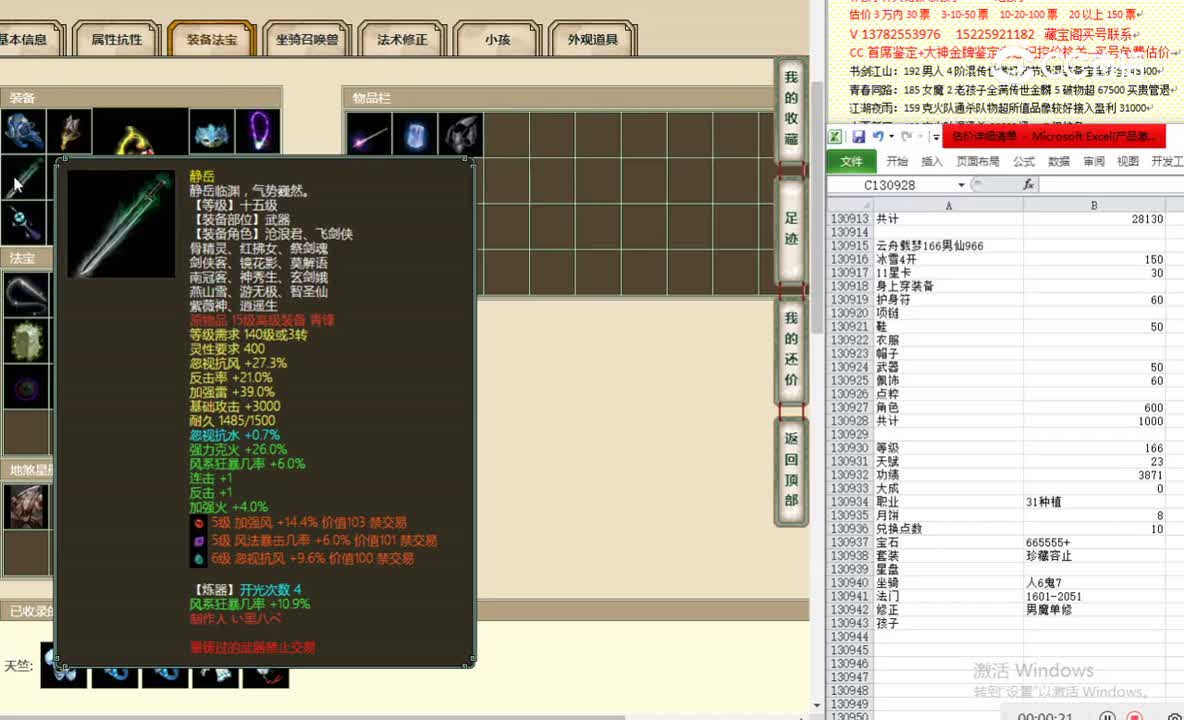Click the cell reading 665555+
Screen dimensions: 1184x720
click(1094, 543)
